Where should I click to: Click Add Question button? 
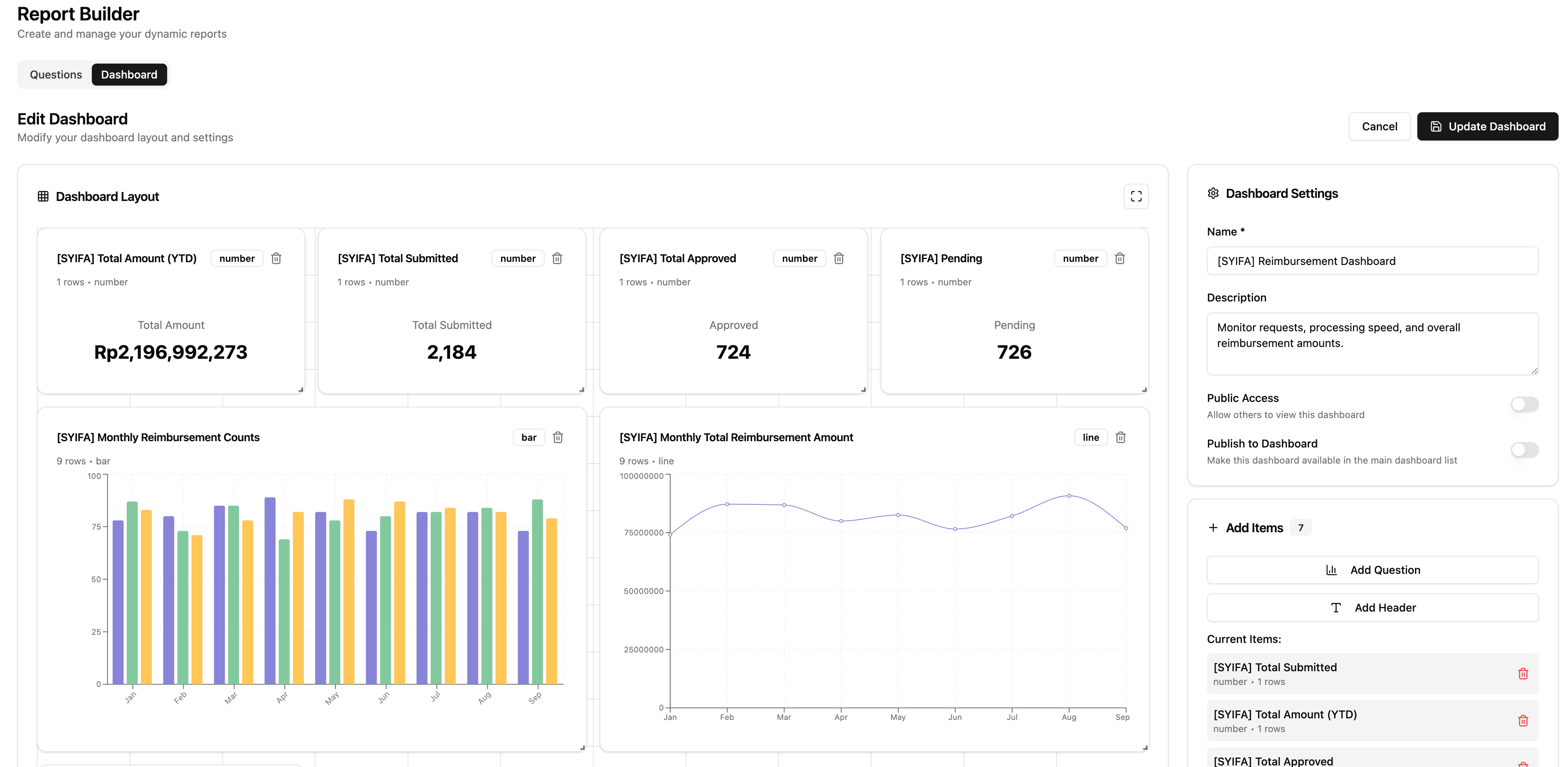click(x=1372, y=570)
